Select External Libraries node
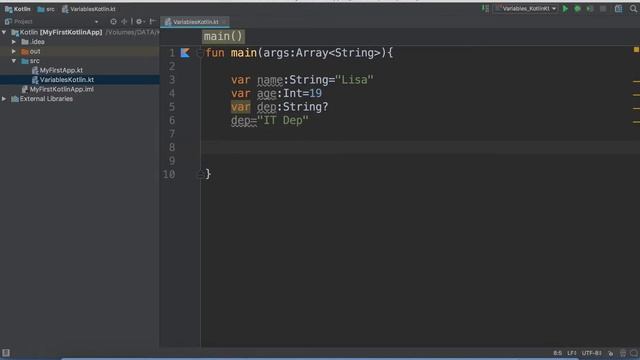The width and height of the screenshot is (640, 360). (x=42, y=99)
